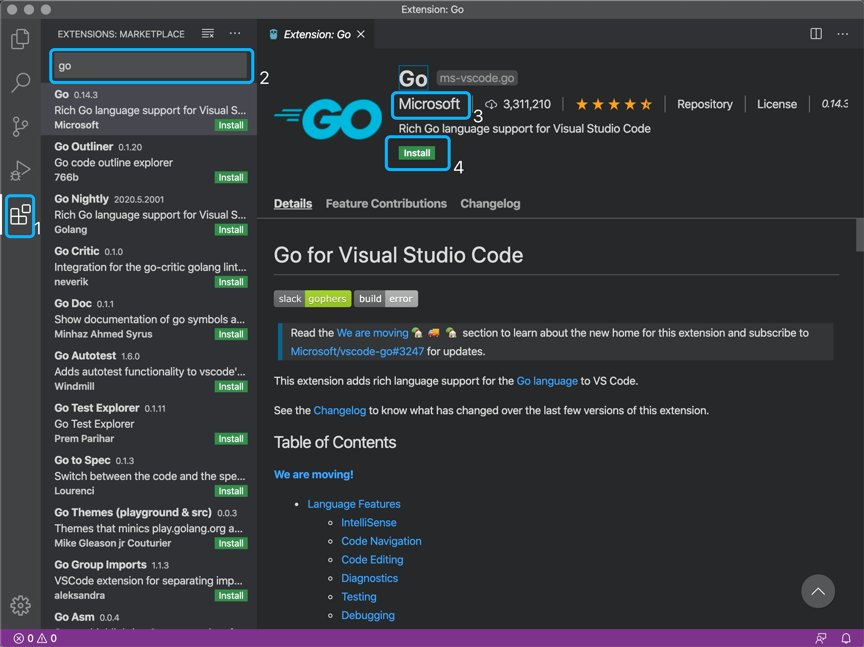
Task: Open the Source Control view
Action: point(20,127)
